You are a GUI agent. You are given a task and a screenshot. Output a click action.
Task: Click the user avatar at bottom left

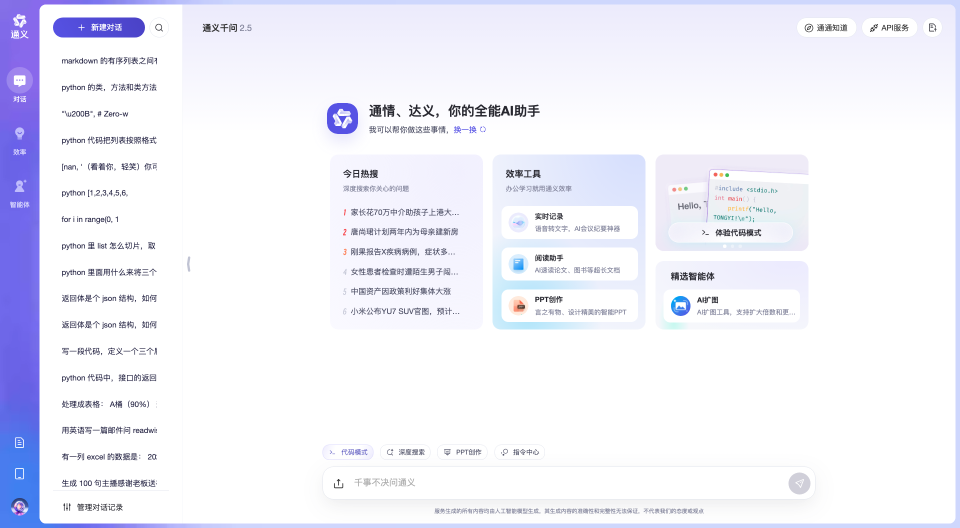click(20, 507)
